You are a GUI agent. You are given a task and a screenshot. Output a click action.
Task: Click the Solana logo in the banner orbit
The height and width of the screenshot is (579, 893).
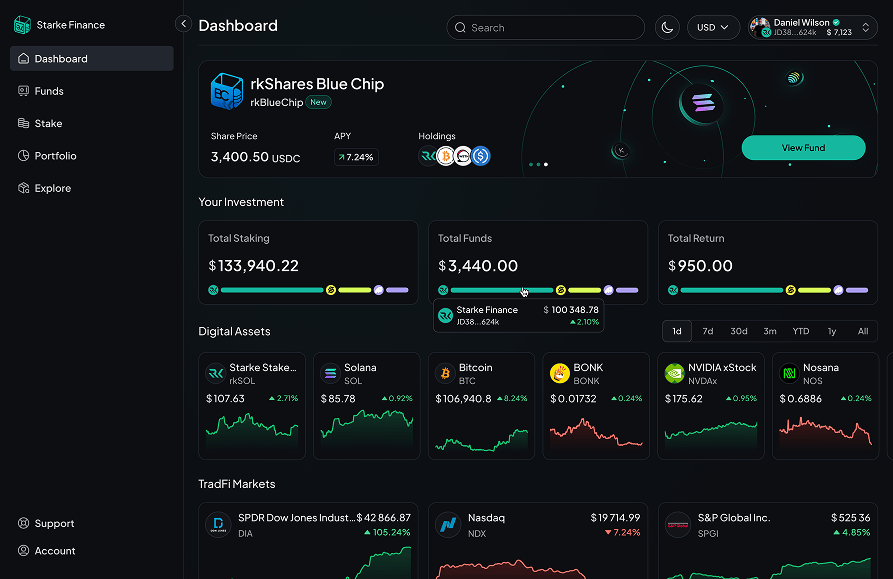[703, 103]
